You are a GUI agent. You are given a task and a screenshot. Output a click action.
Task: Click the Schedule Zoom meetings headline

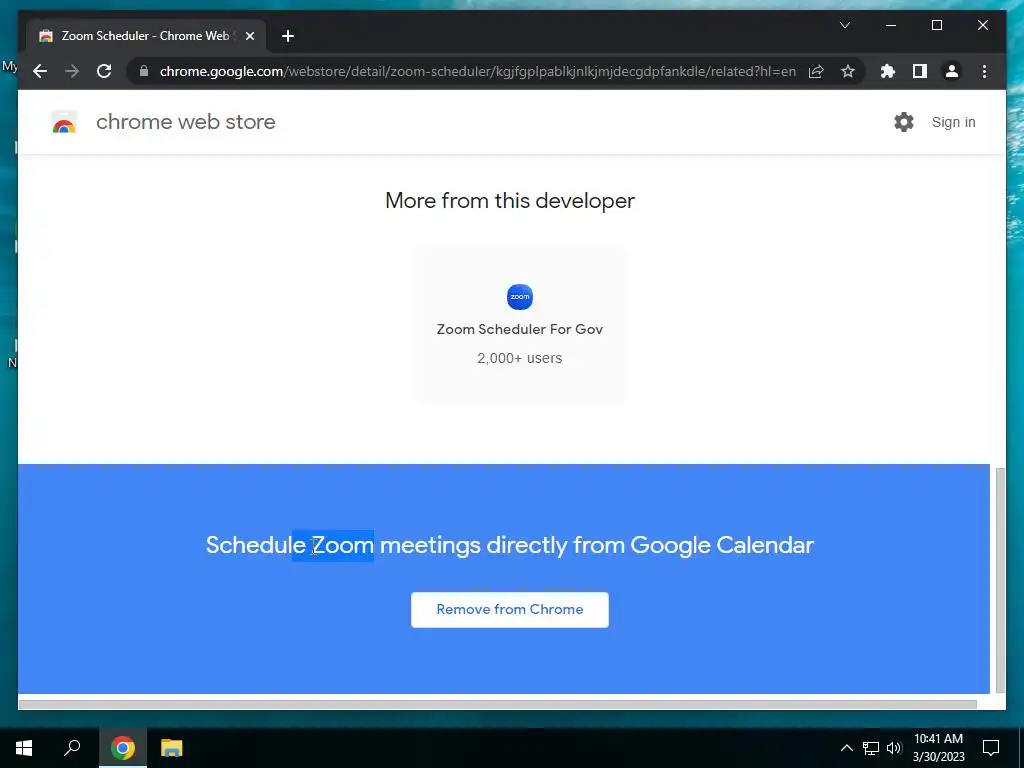click(510, 545)
